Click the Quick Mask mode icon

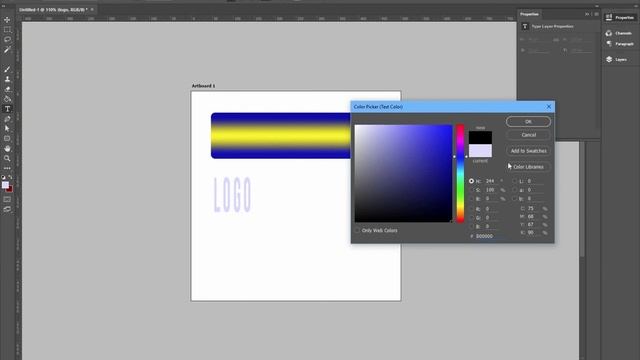point(7,199)
